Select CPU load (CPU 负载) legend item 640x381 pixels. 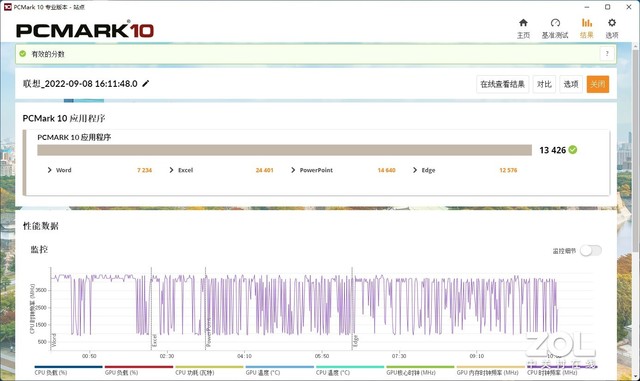[x=68, y=370]
